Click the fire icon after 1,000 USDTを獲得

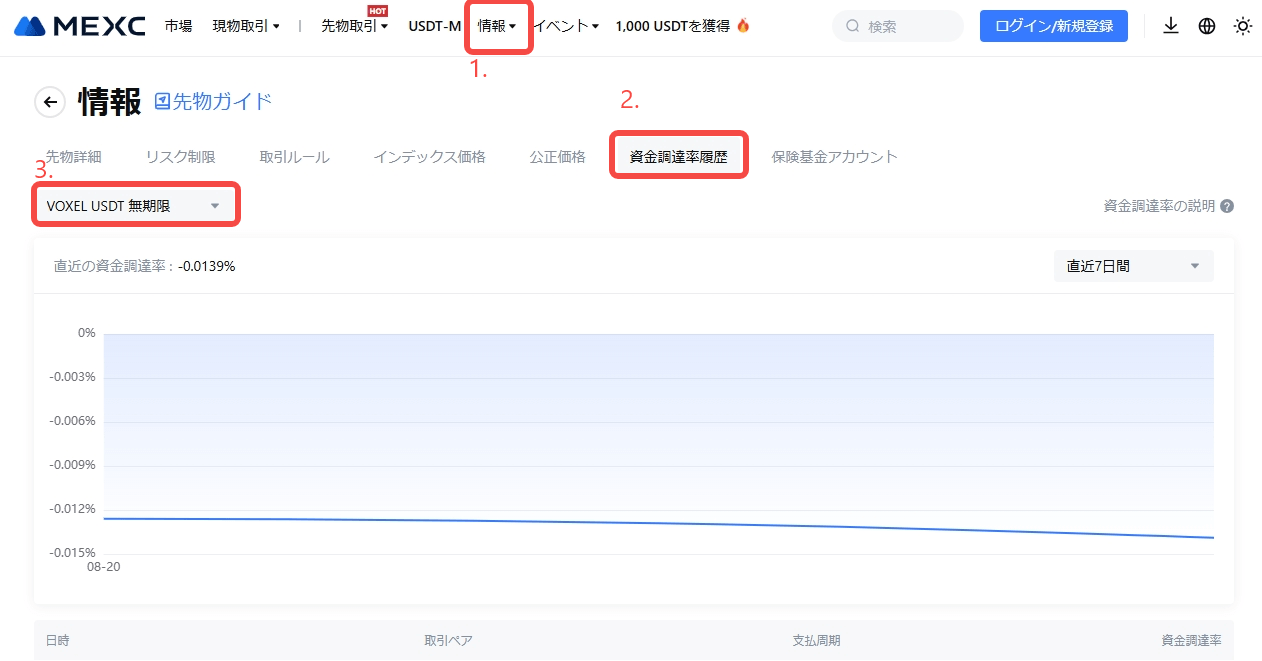(x=743, y=26)
